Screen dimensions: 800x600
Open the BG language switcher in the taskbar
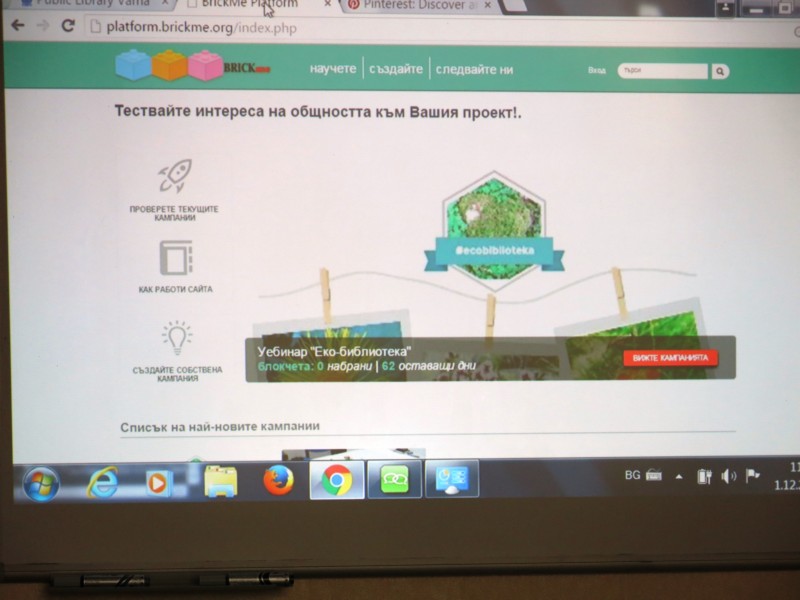(632, 476)
